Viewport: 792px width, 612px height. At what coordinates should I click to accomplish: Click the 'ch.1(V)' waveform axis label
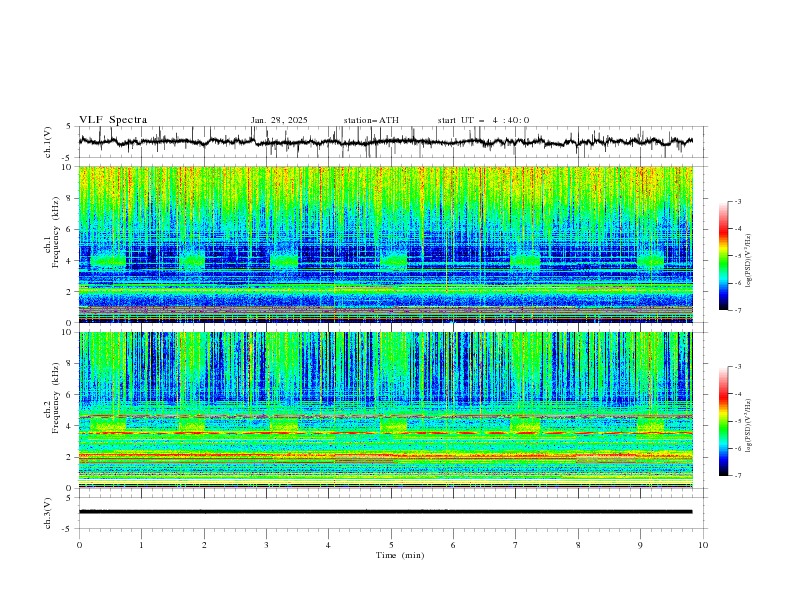[x=48, y=142]
